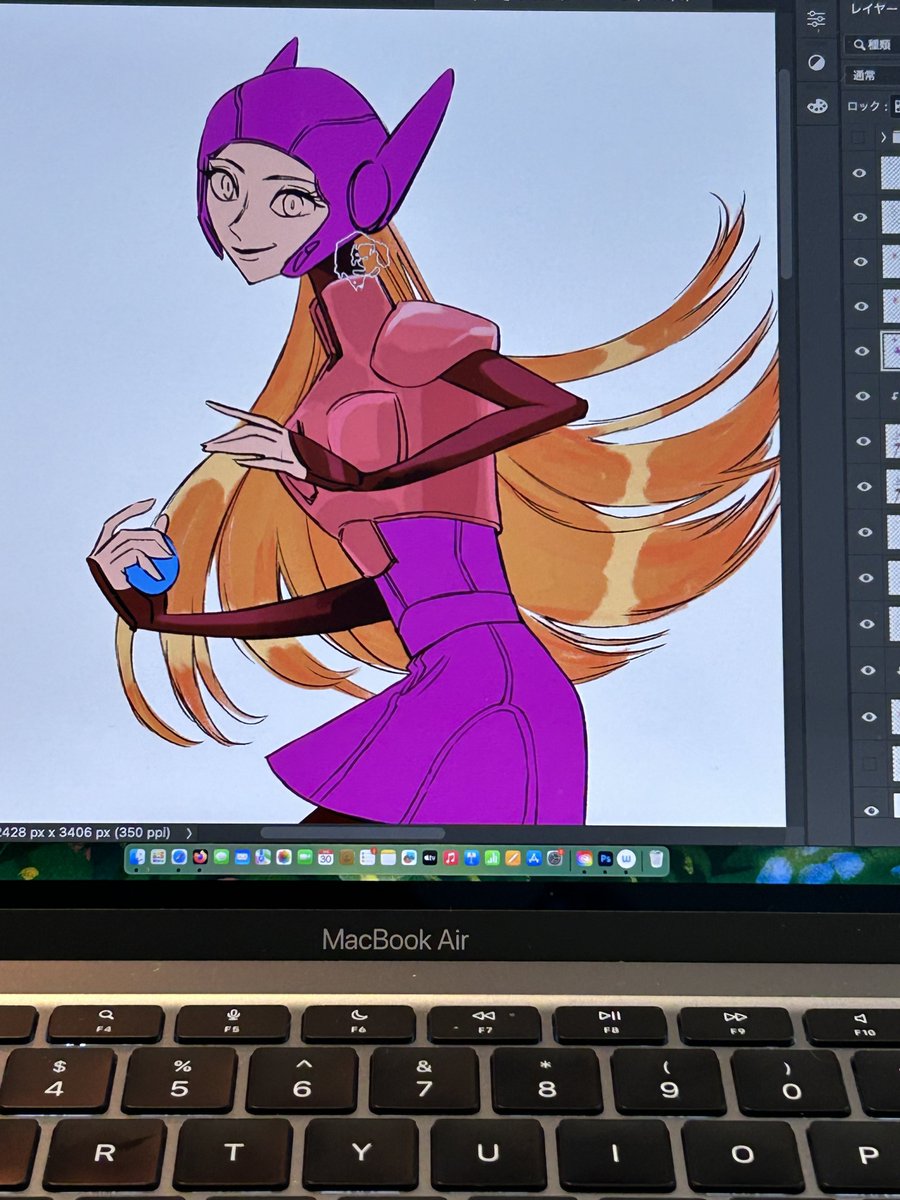900x1200 pixels.
Task: Open App Store from the Dock
Action: [x=534, y=857]
